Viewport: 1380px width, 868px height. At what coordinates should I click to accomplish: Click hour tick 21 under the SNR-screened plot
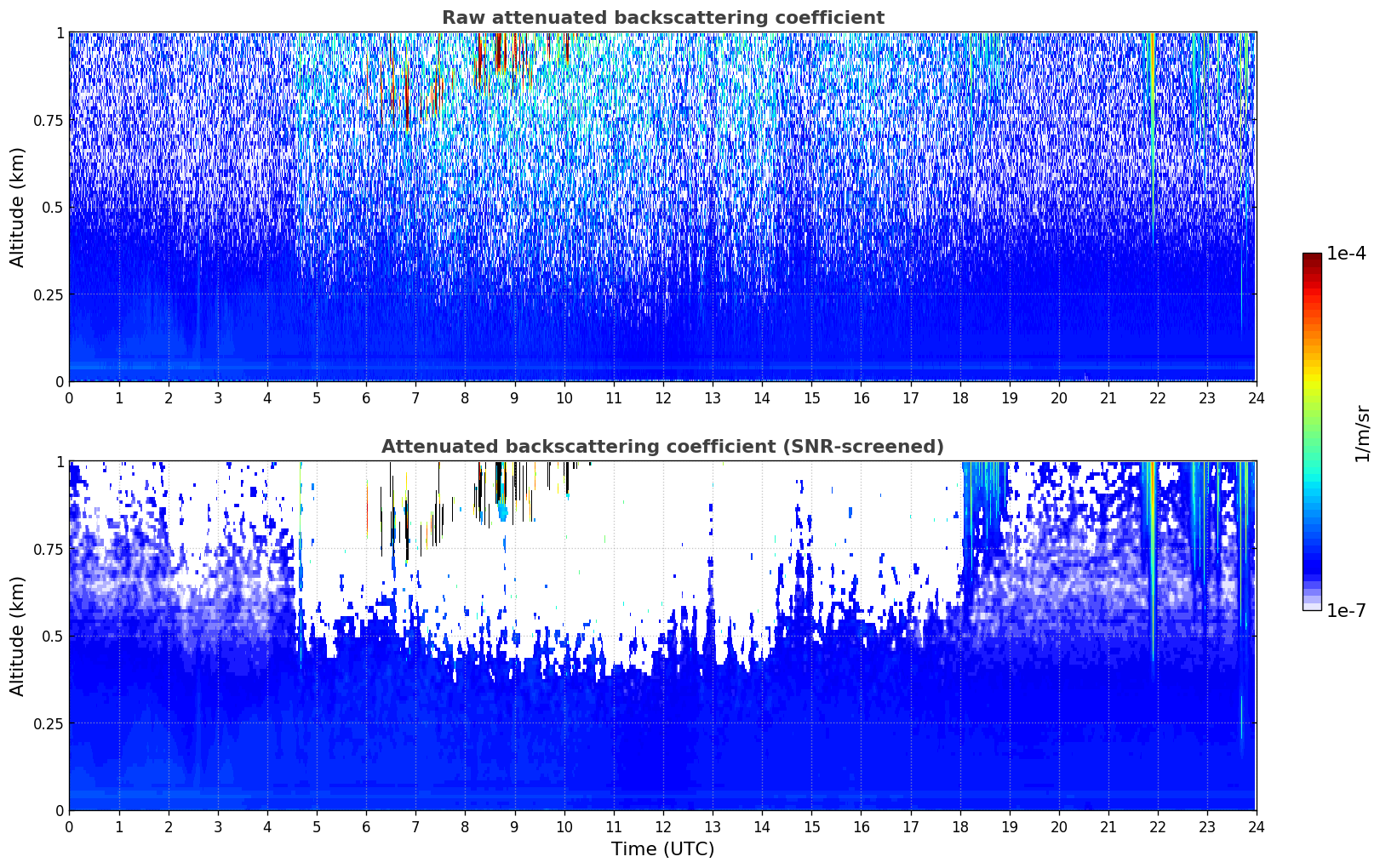(1108, 826)
